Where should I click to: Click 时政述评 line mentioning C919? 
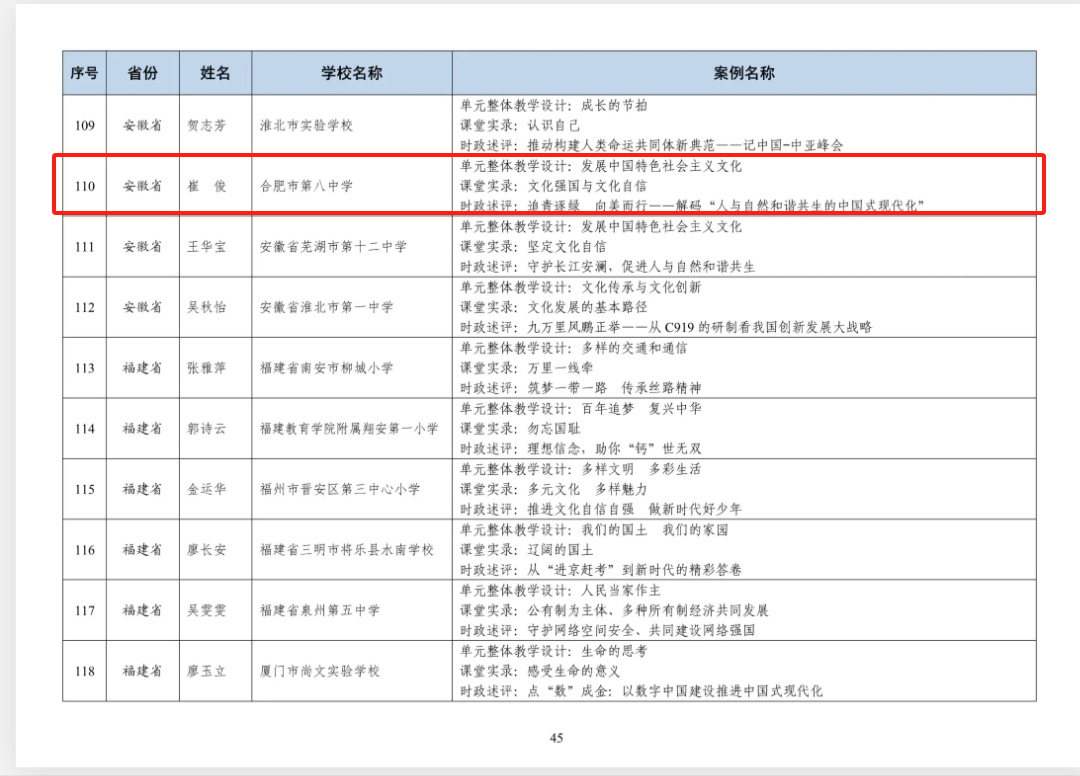point(666,327)
